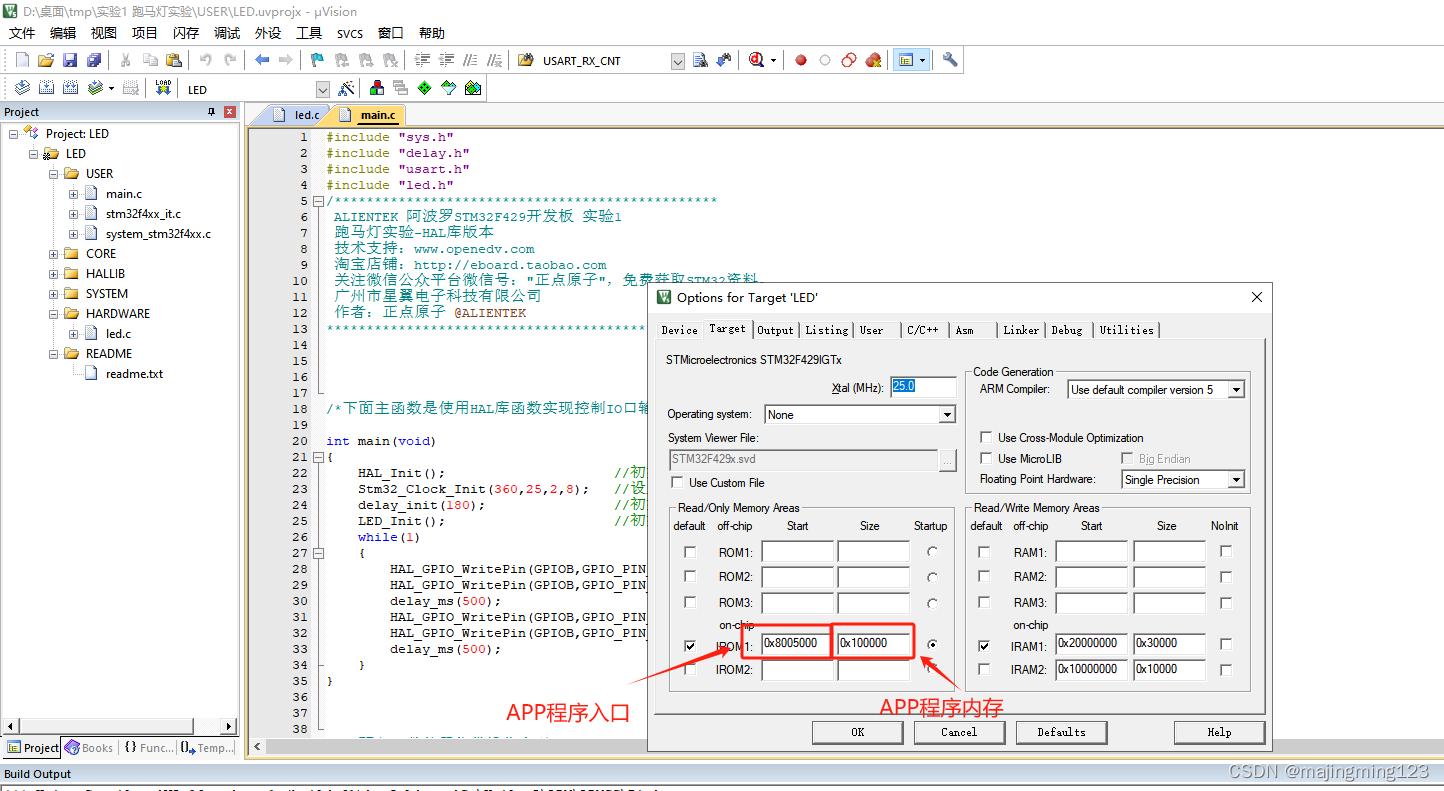Build the target using the Build icon
This screenshot has height=791, width=1444.
[x=46, y=87]
